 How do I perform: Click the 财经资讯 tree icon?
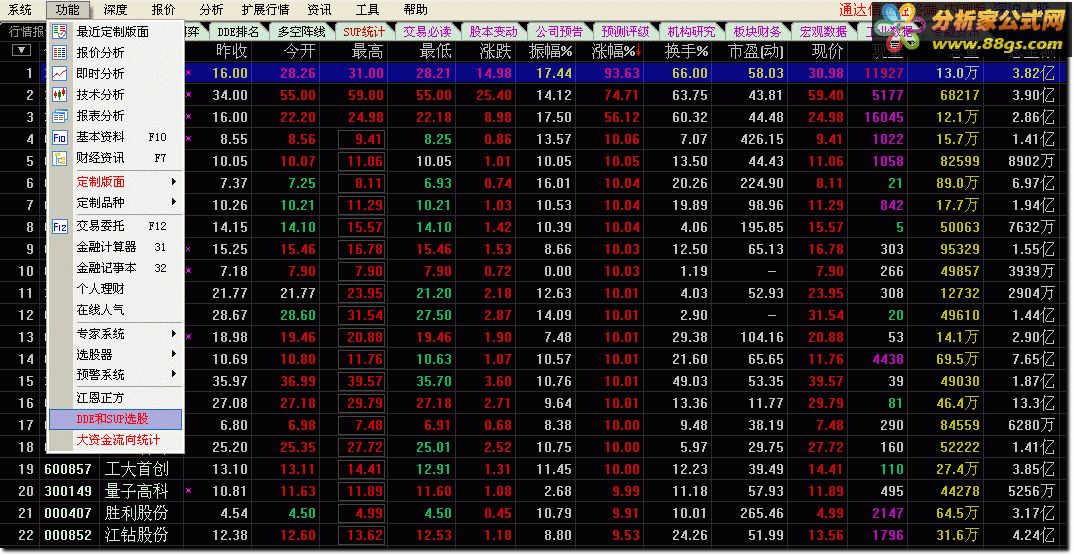click(60, 158)
